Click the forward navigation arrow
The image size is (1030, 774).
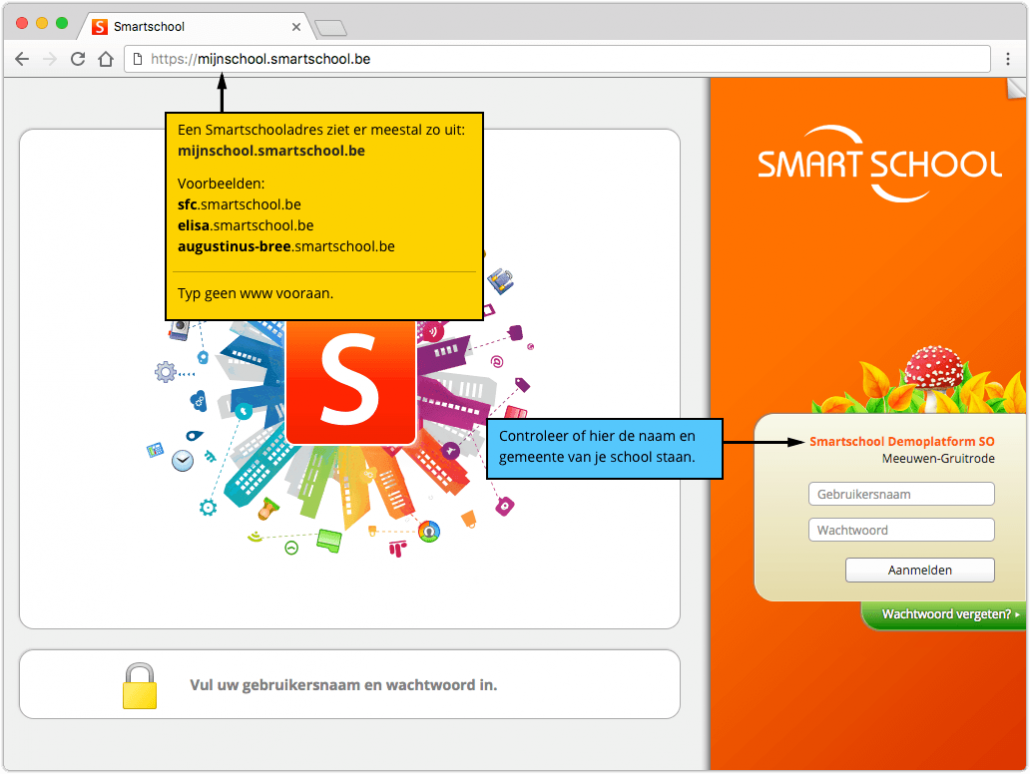coord(50,59)
